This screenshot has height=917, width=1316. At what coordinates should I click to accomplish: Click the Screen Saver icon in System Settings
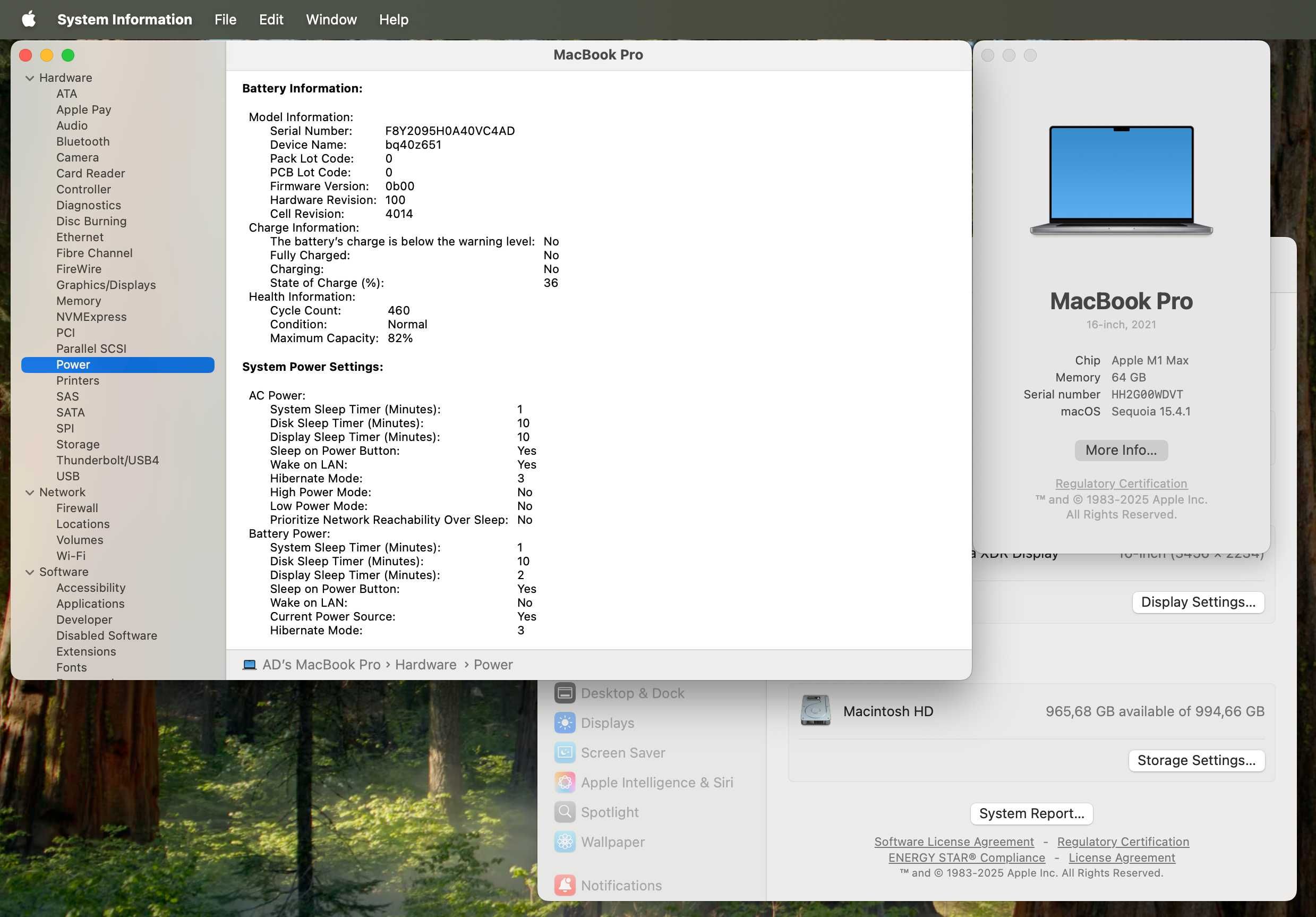pyautogui.click(x=565, y=752)
